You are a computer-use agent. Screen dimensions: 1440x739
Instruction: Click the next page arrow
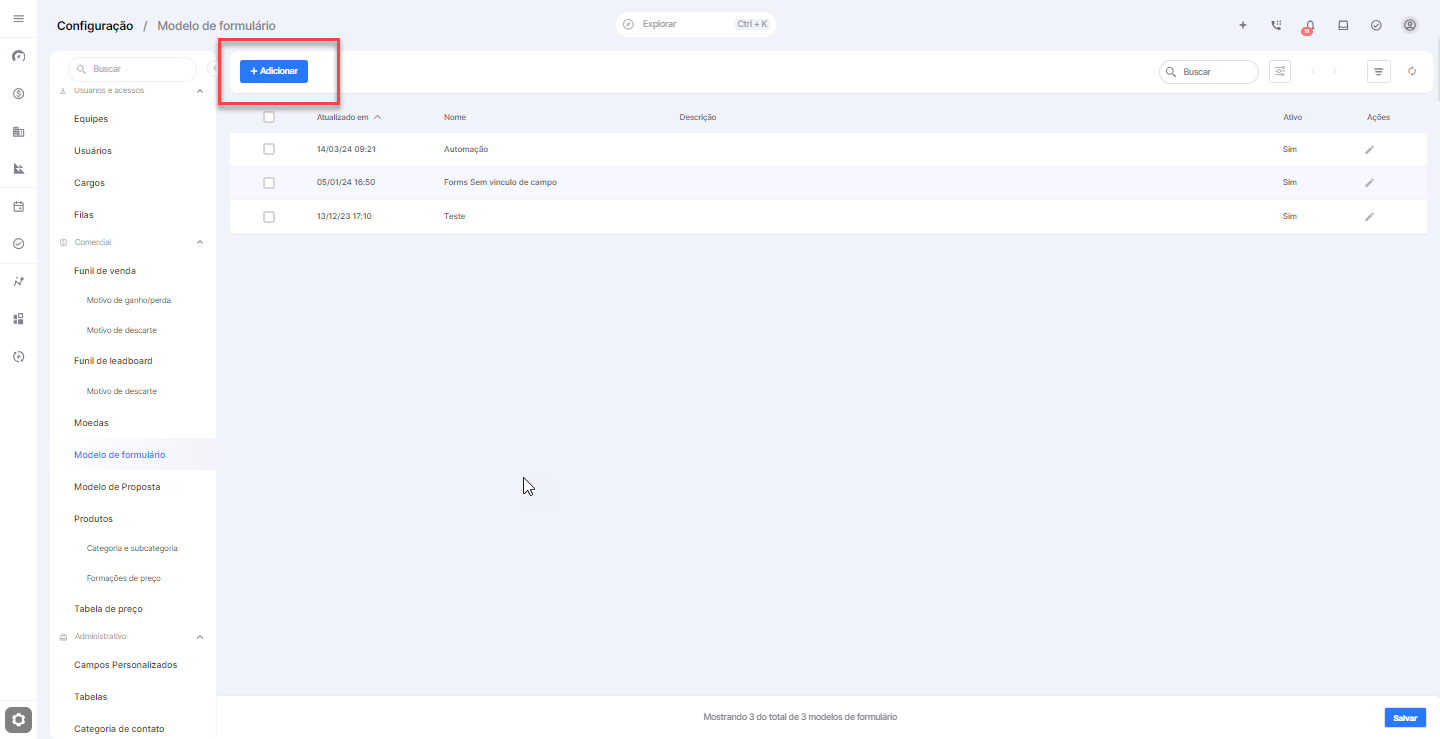[1335, 71]
